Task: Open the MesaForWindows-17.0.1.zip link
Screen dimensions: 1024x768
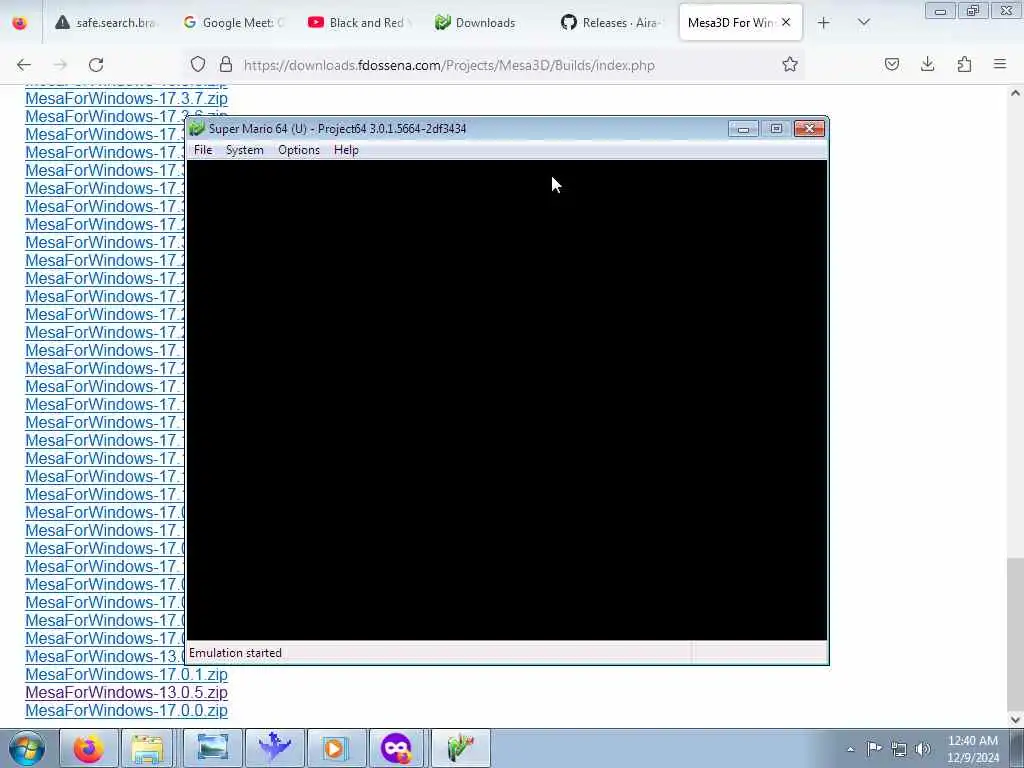Action: (x=127, y=675)
